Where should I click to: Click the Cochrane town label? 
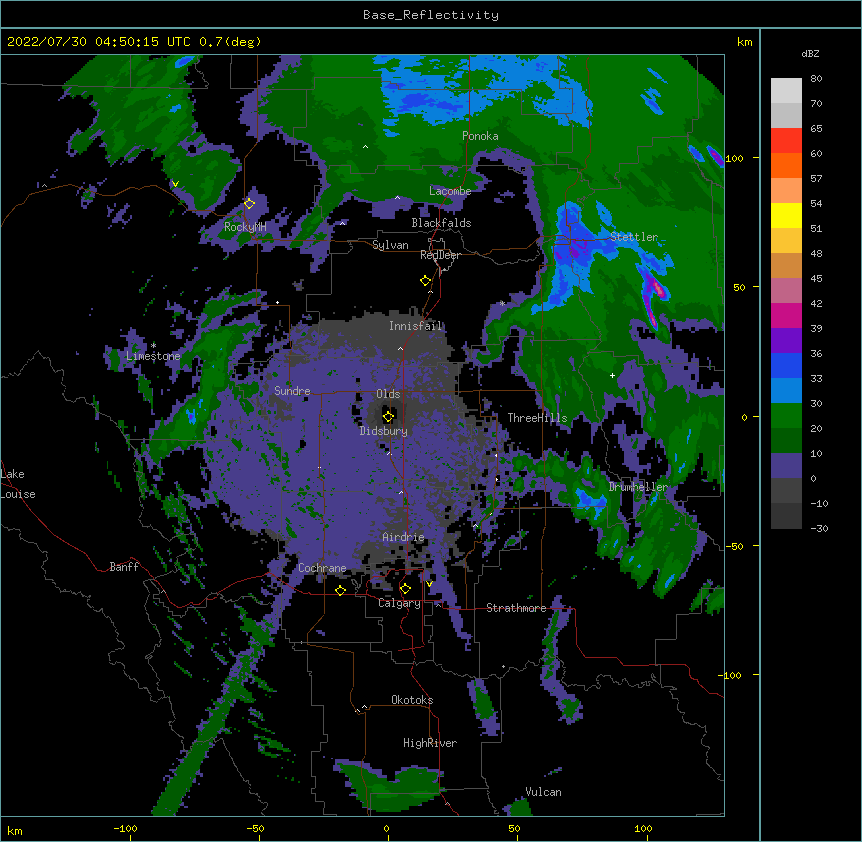pyautogui.click(x=322, y=568)
